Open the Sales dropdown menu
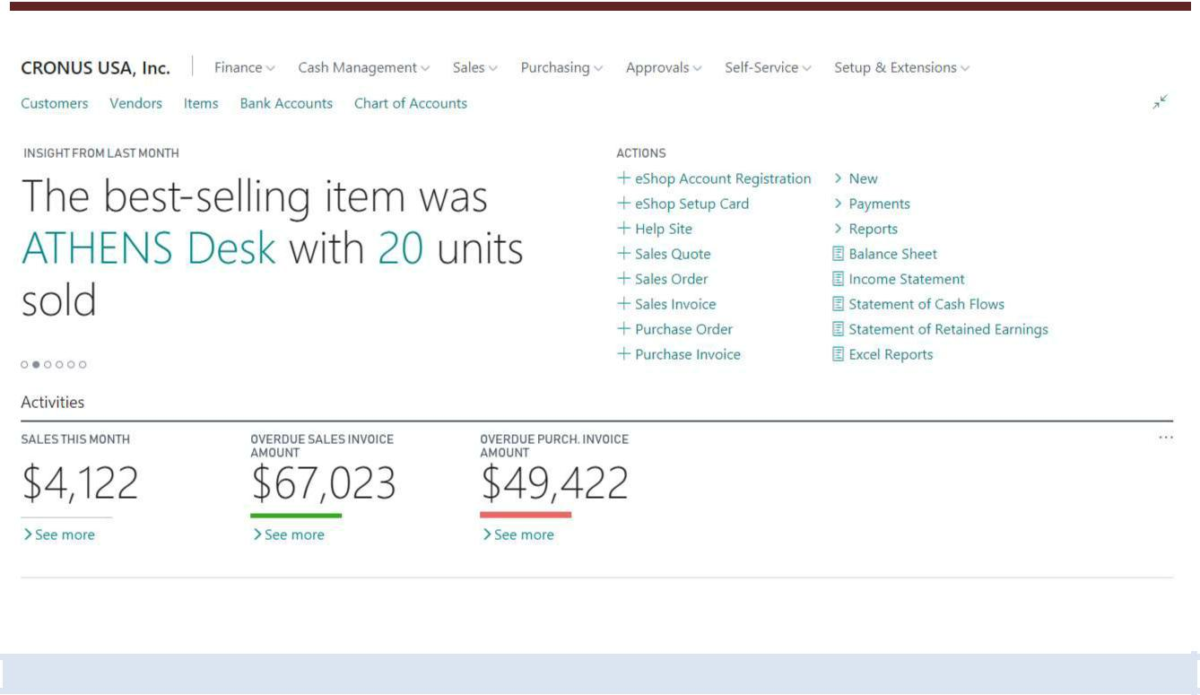The width and height of the screenshot is (1200, 695). coord(475,68)
